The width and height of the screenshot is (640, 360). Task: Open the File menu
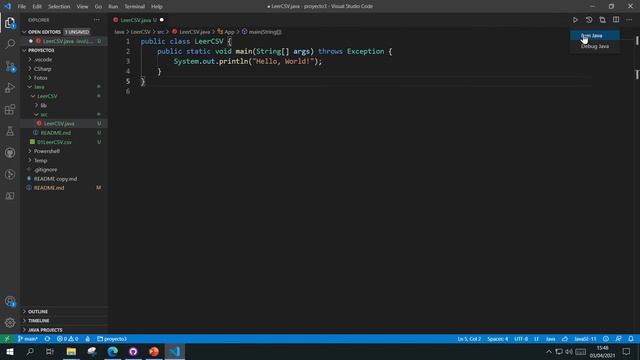pyautogui.click(x=22, y=7)
